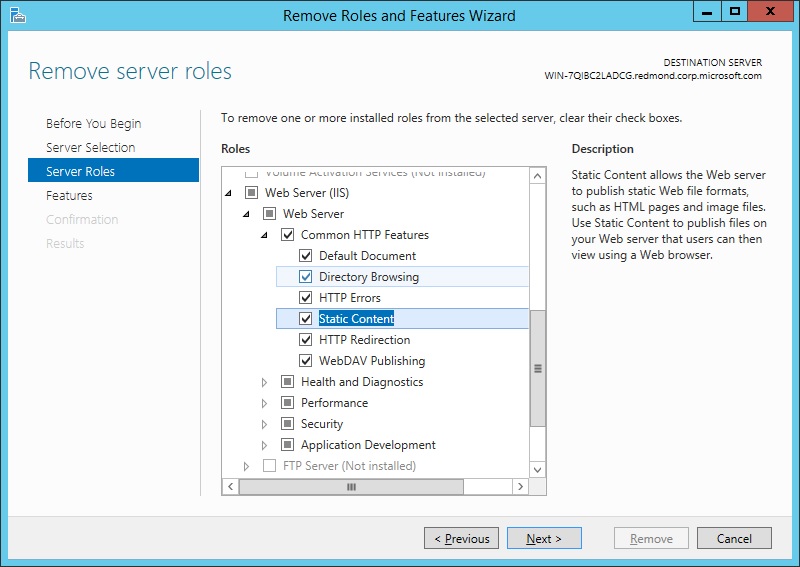The width and height of the screenshot is (800, 567).
Task: Collapse the Web Server child node
Action: [x=246, y=214]
